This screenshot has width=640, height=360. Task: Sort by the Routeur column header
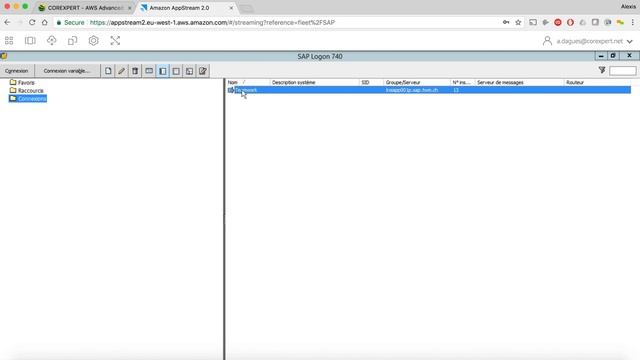point(598,82)
